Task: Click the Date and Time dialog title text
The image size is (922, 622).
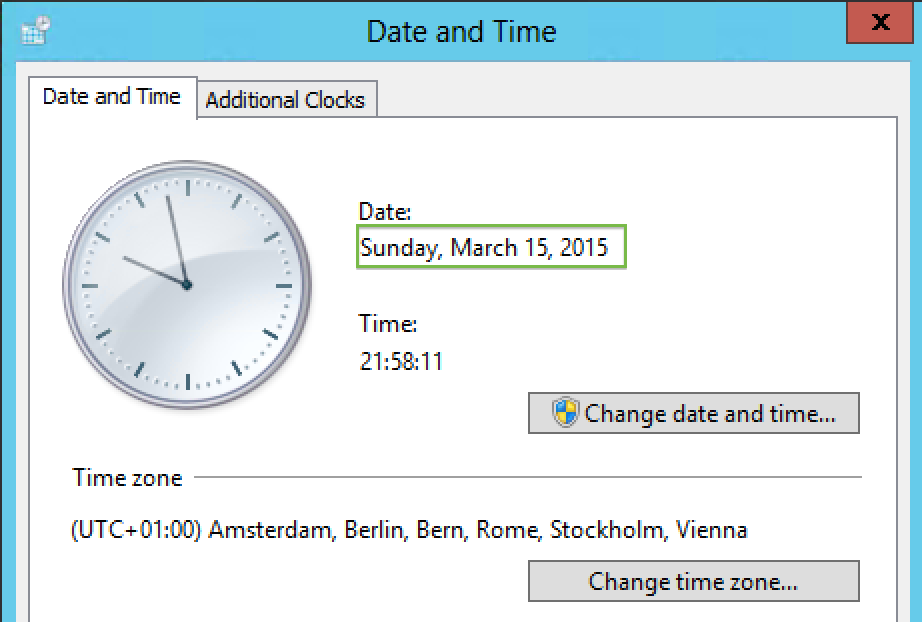Action: pyautogui.click(x=461, y=31)
